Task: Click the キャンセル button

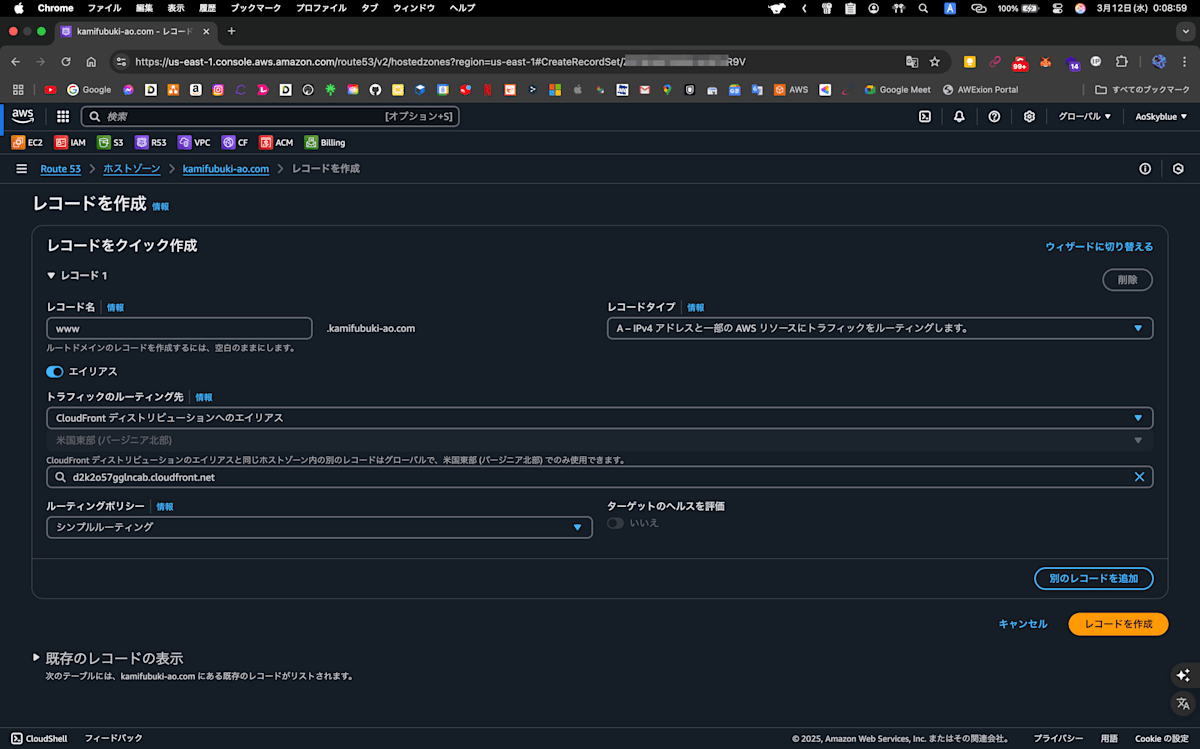Action: (x=1023, y=624)
